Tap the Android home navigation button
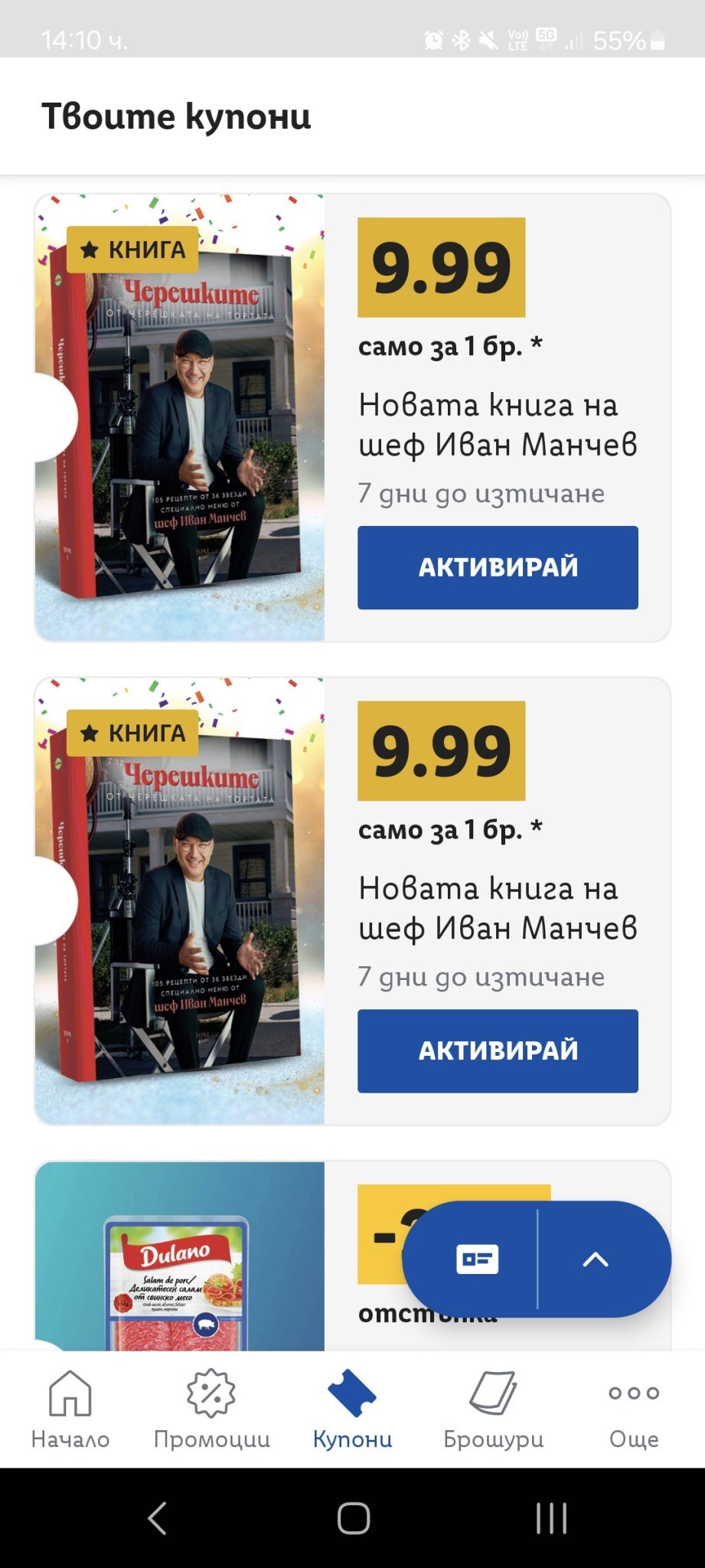 (353, 1517)
